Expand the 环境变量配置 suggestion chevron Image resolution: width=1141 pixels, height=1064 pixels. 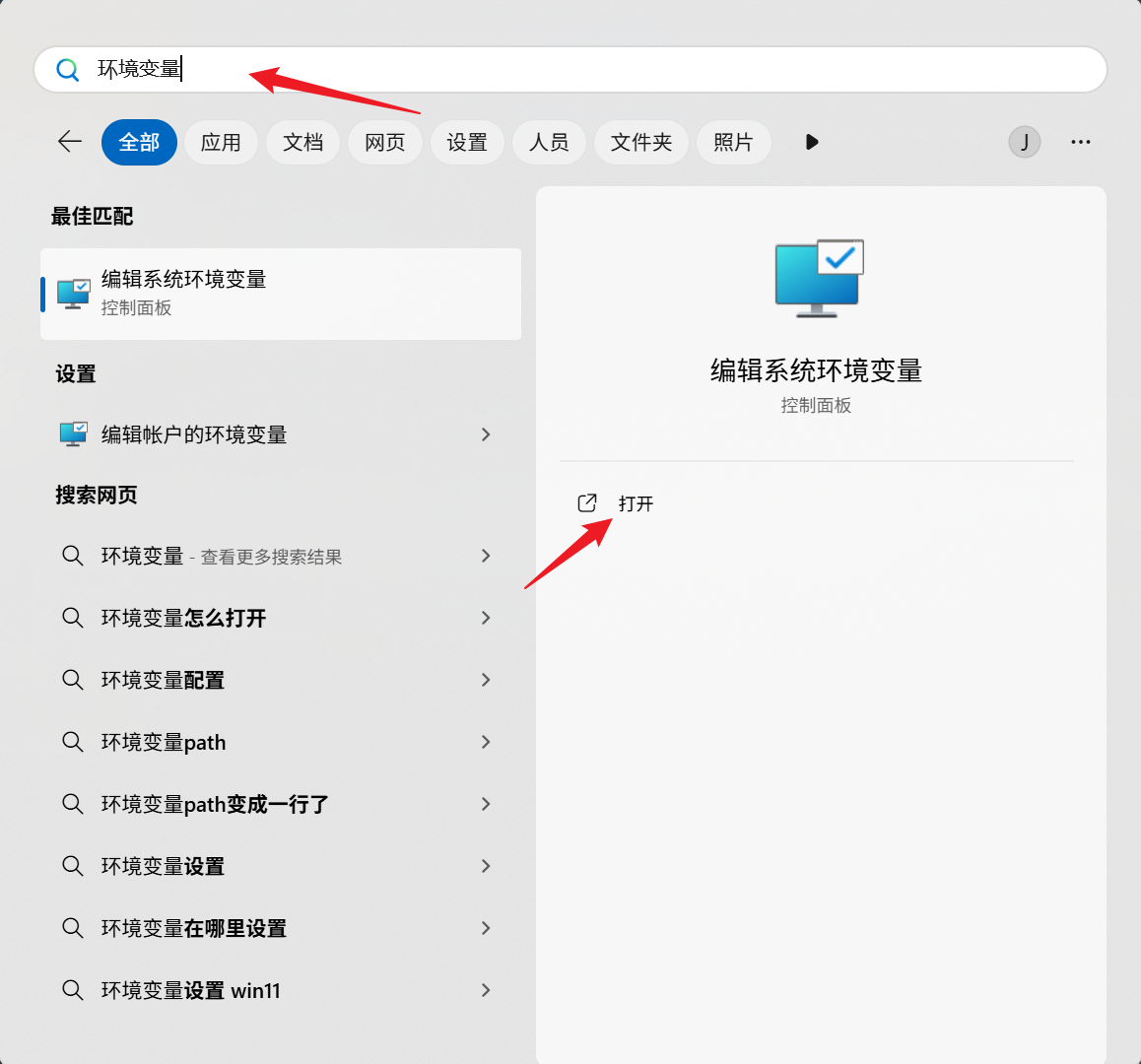click(x=485, y=680)
